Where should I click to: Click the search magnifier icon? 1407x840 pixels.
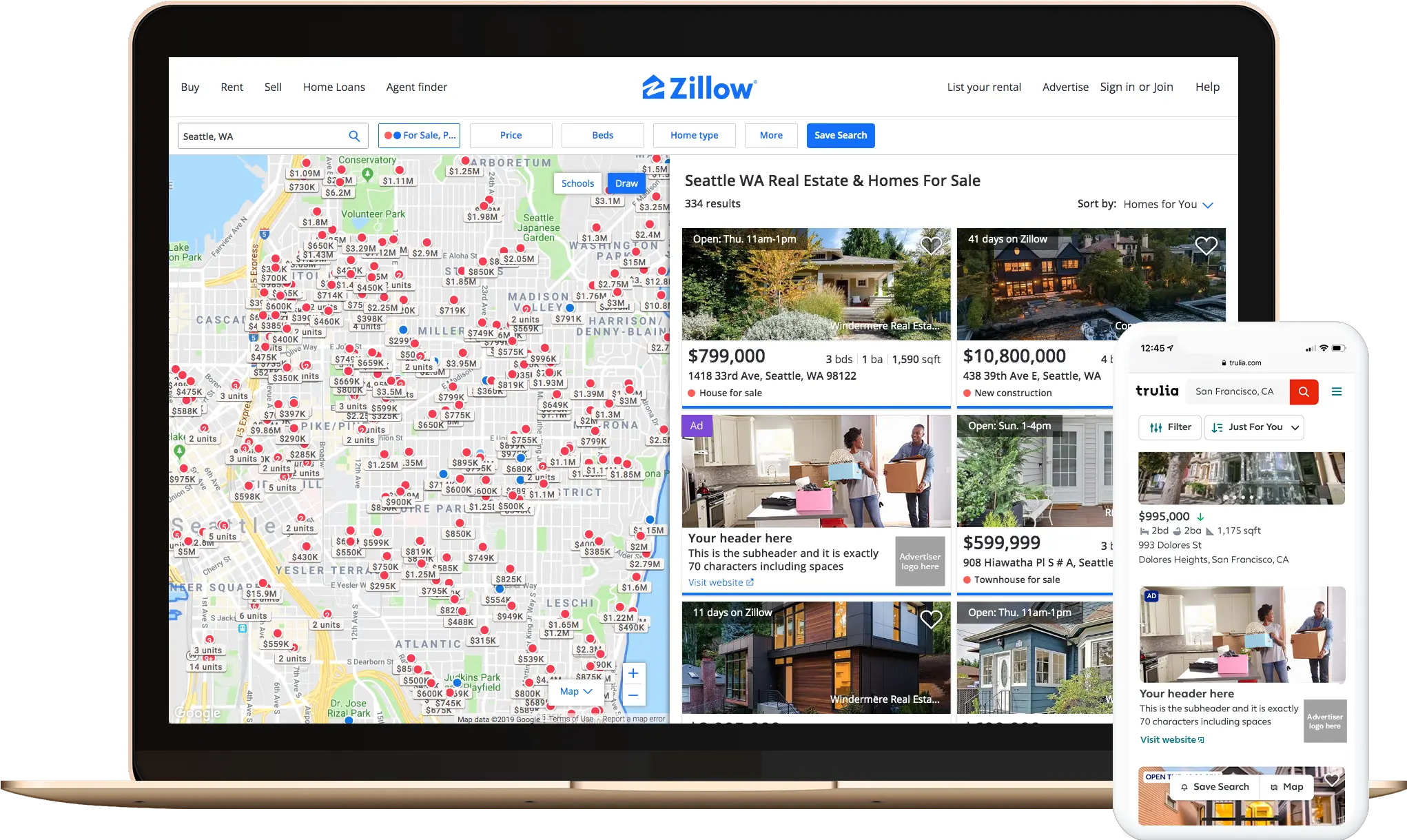(355, 135)
